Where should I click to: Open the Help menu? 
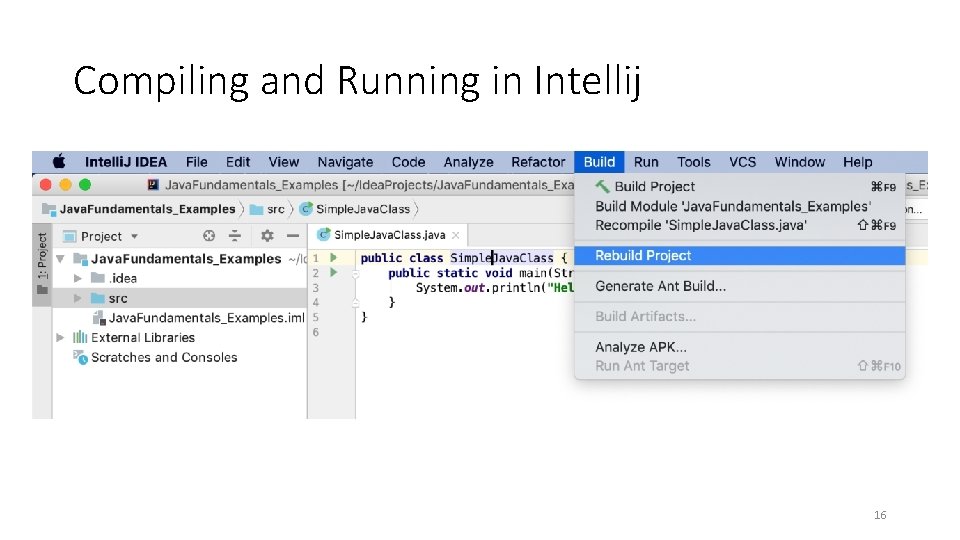[857, 162]
